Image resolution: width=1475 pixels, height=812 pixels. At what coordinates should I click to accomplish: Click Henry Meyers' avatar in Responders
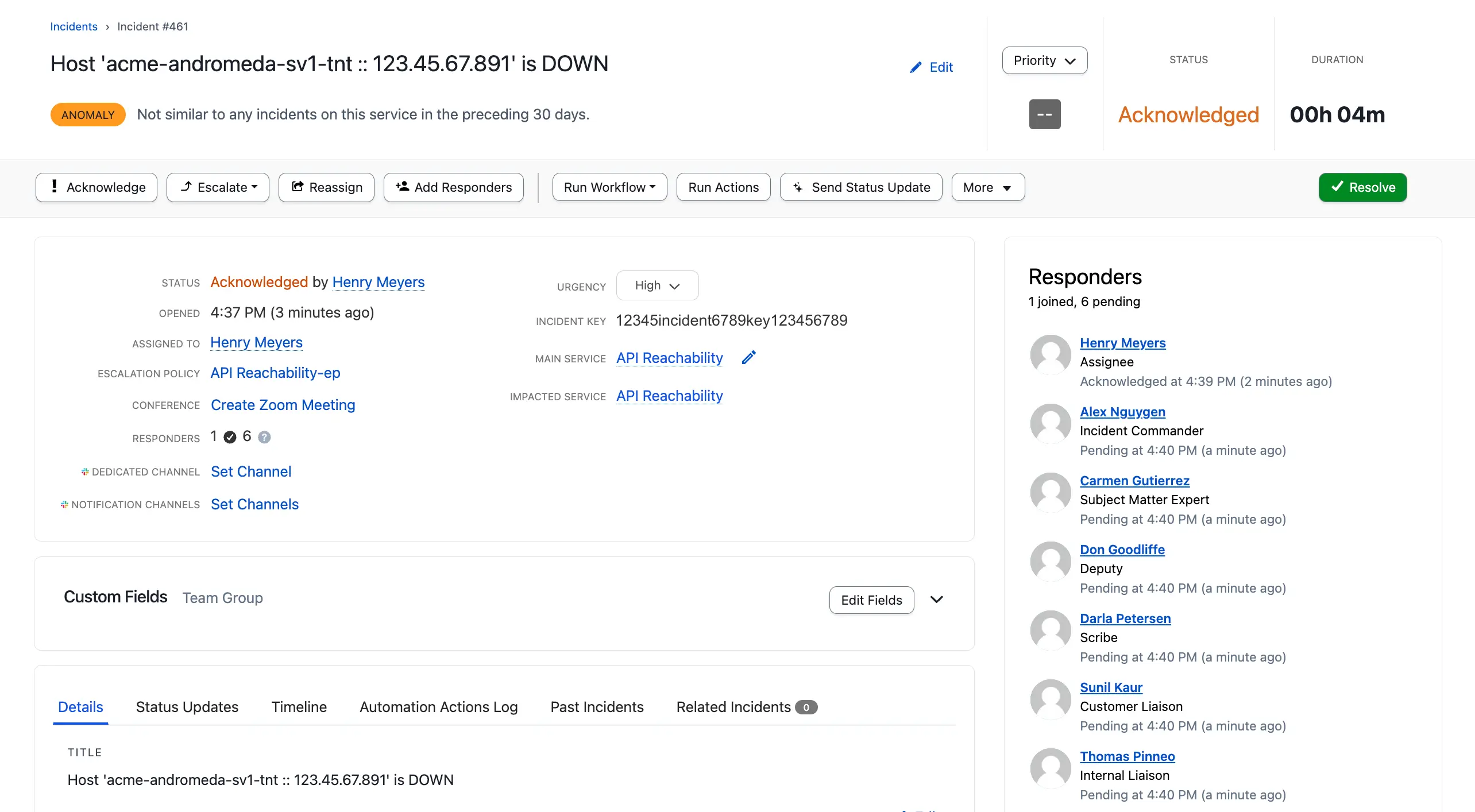[1050, 354]
